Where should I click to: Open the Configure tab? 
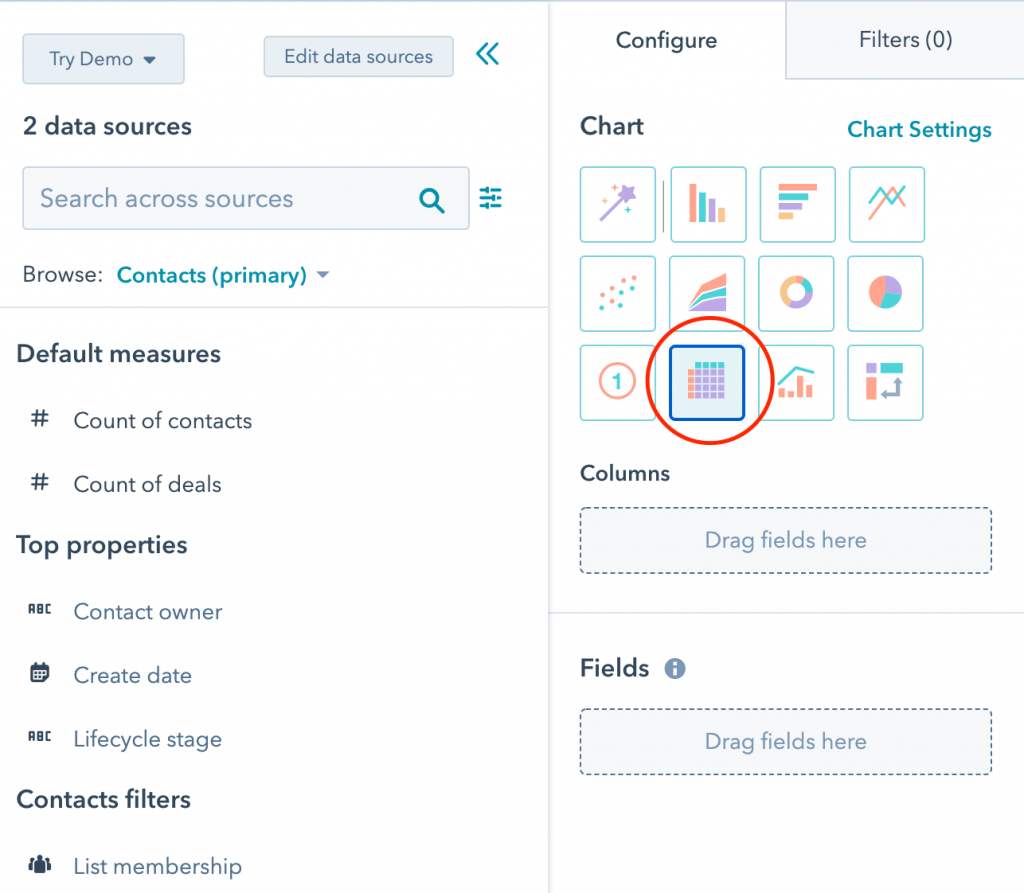pyautogui.click(x=666, y=41)
